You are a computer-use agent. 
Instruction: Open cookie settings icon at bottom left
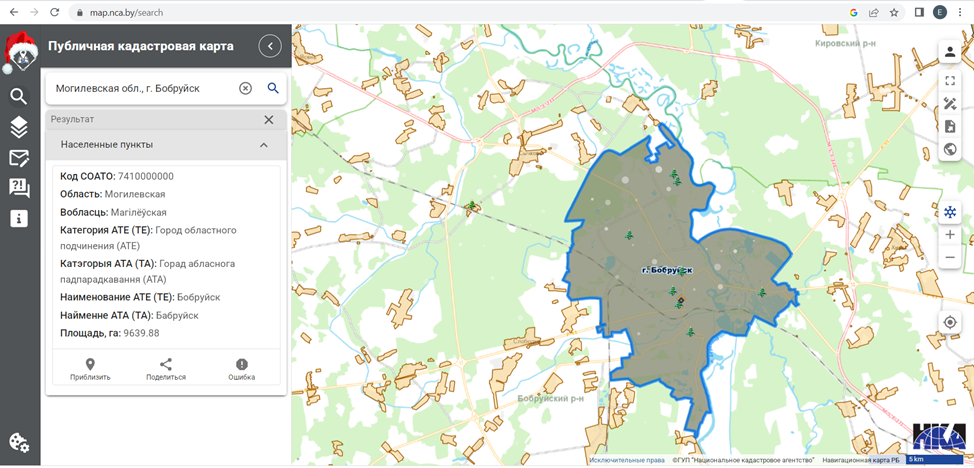[18, 442]
